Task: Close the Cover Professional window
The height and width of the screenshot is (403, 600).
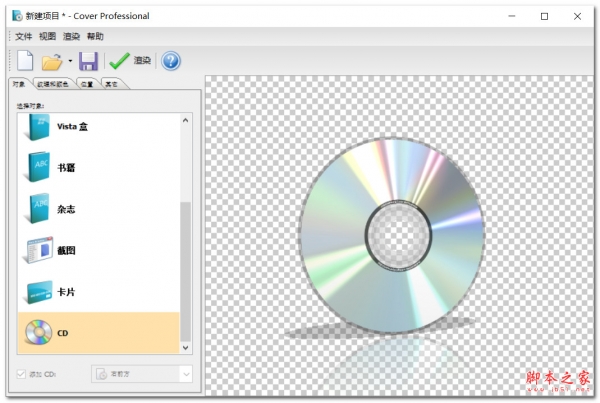Action: coord(577,16)
